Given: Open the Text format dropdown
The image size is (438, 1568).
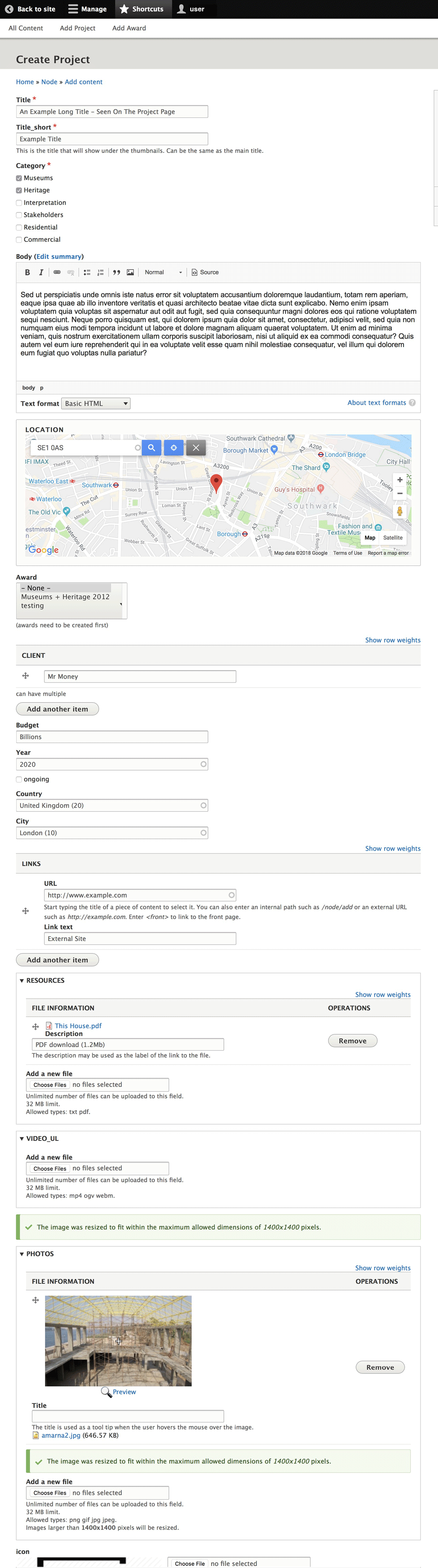Looking at the screenshot, I should tap(96, 404).
